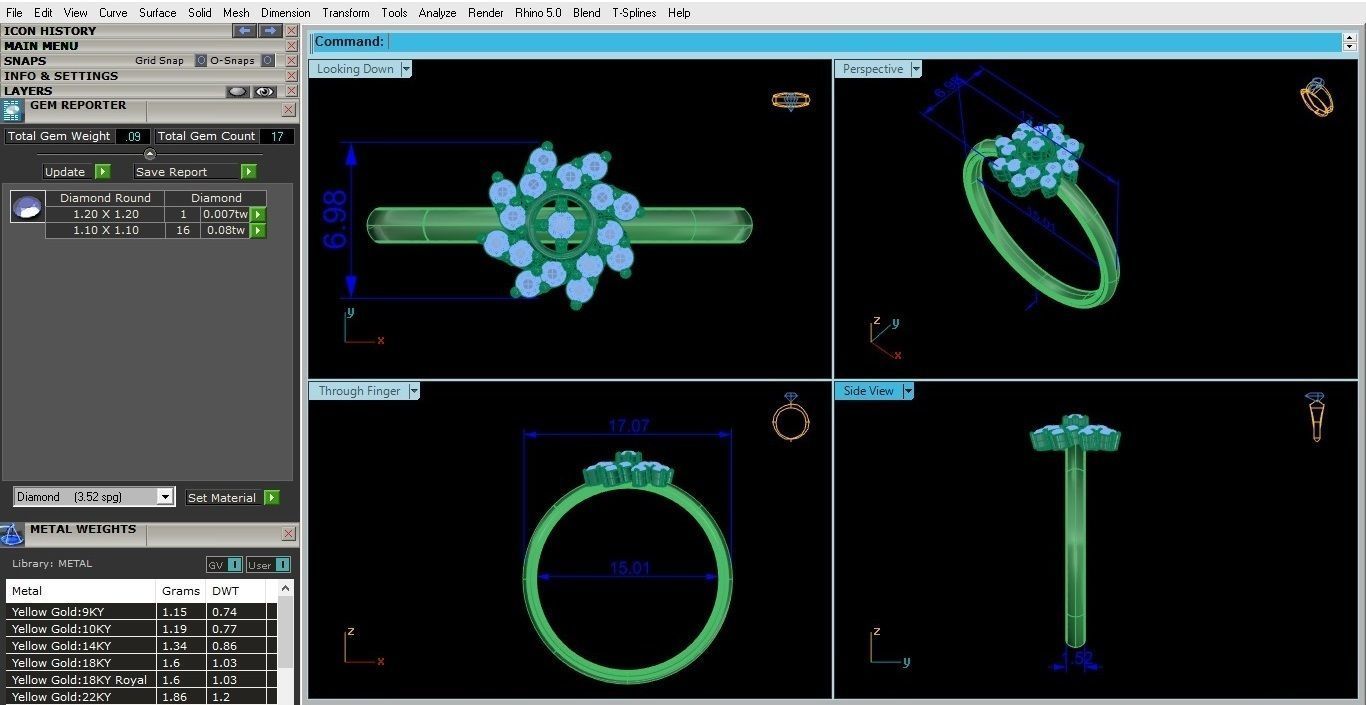The height and width of the screenshot is (705, 1366).
Task: Open the Through Finger viewport dropdown
Action: 414,391
